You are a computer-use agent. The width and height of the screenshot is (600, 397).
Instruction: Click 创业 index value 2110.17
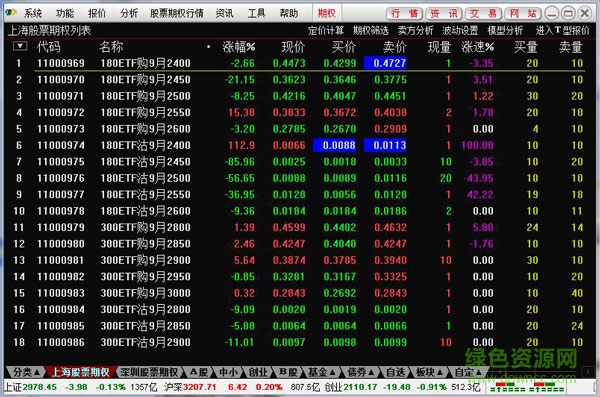point(360,387)
